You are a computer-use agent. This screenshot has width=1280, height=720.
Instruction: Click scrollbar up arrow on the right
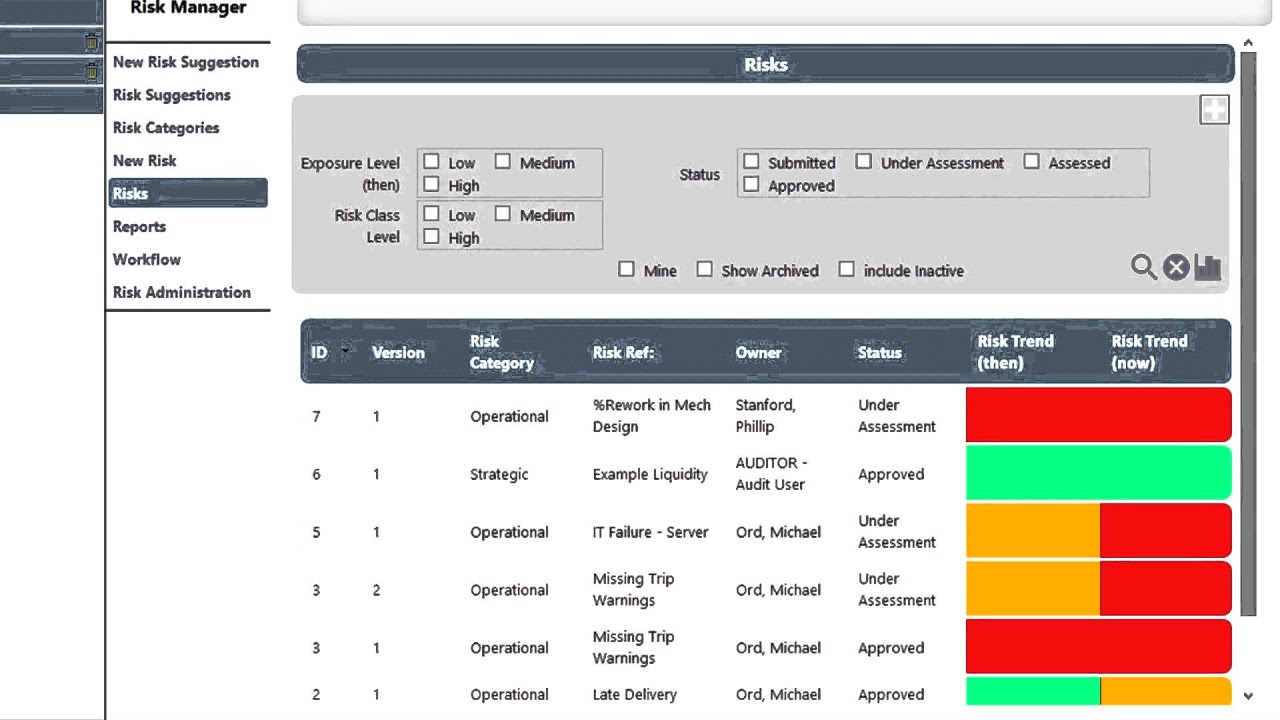(x=1248, y=43)
